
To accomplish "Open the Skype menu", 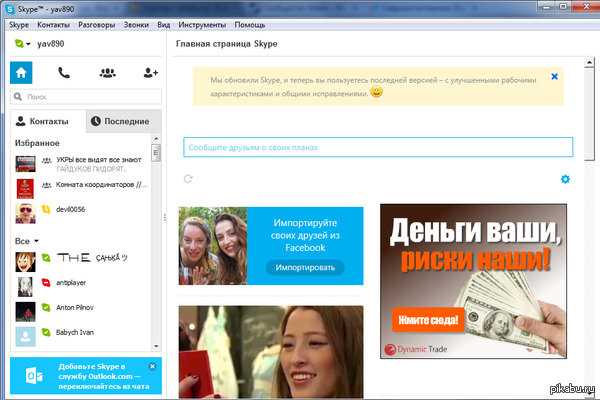I will (19, 25).
